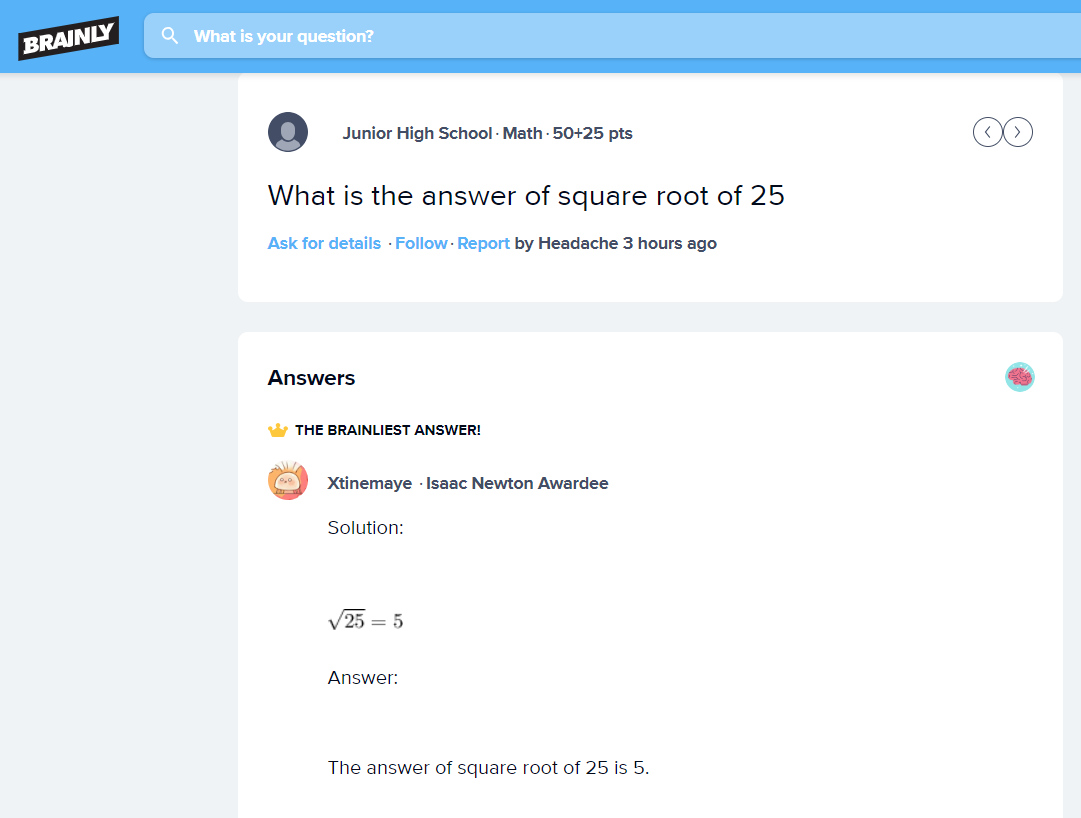Screen dimensions: 1081x818
Task: Open Headache's user profile
Action: click(x=578, y=243)
